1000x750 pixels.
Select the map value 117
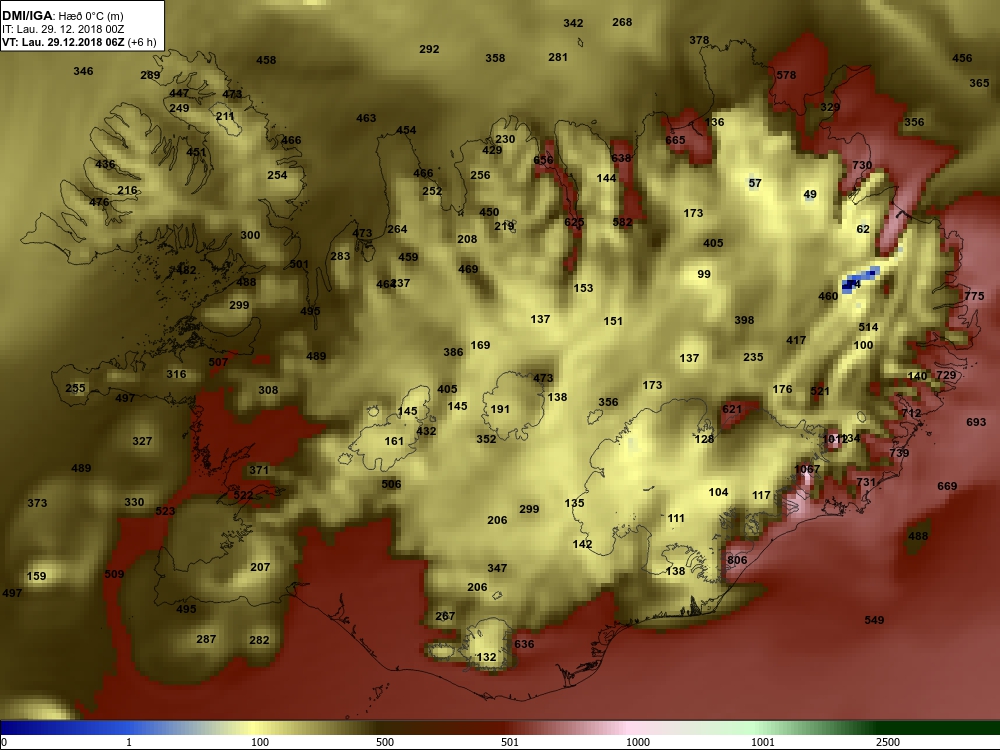pos(761,495)
